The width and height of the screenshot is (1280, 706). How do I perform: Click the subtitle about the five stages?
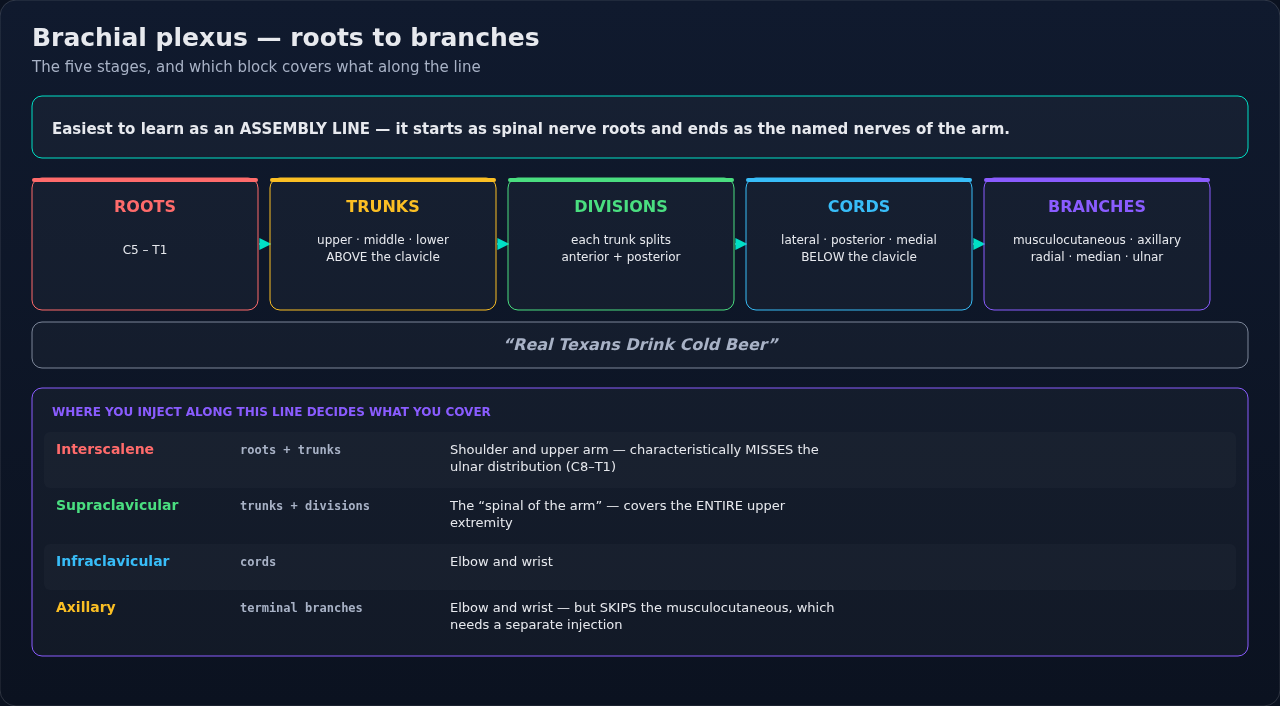click(256, 67)
